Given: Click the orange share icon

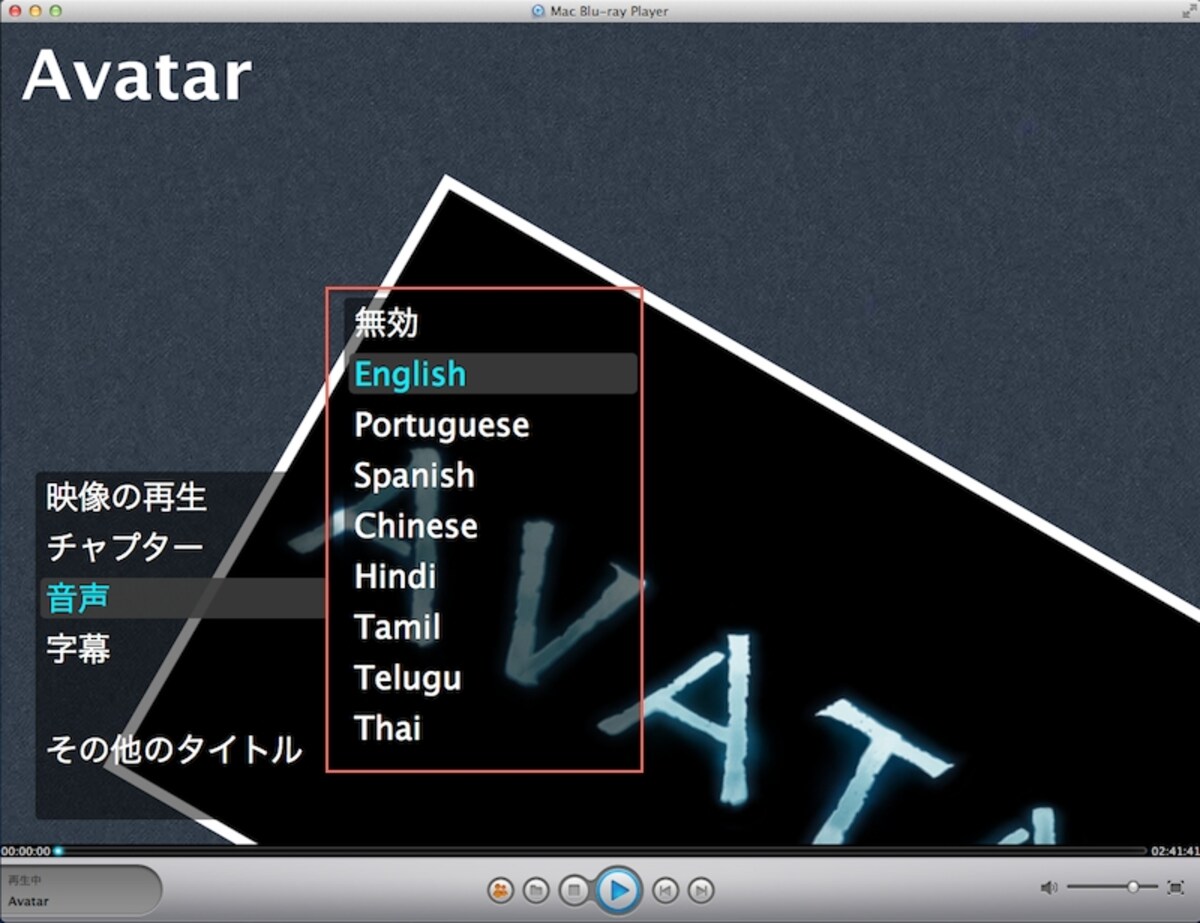Looking at the screenshot, I should click(x=500, y=889).
